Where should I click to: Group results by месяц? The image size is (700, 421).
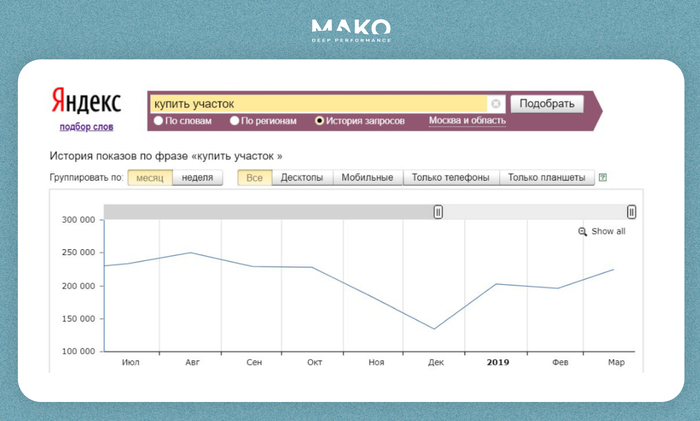(150, 178)
